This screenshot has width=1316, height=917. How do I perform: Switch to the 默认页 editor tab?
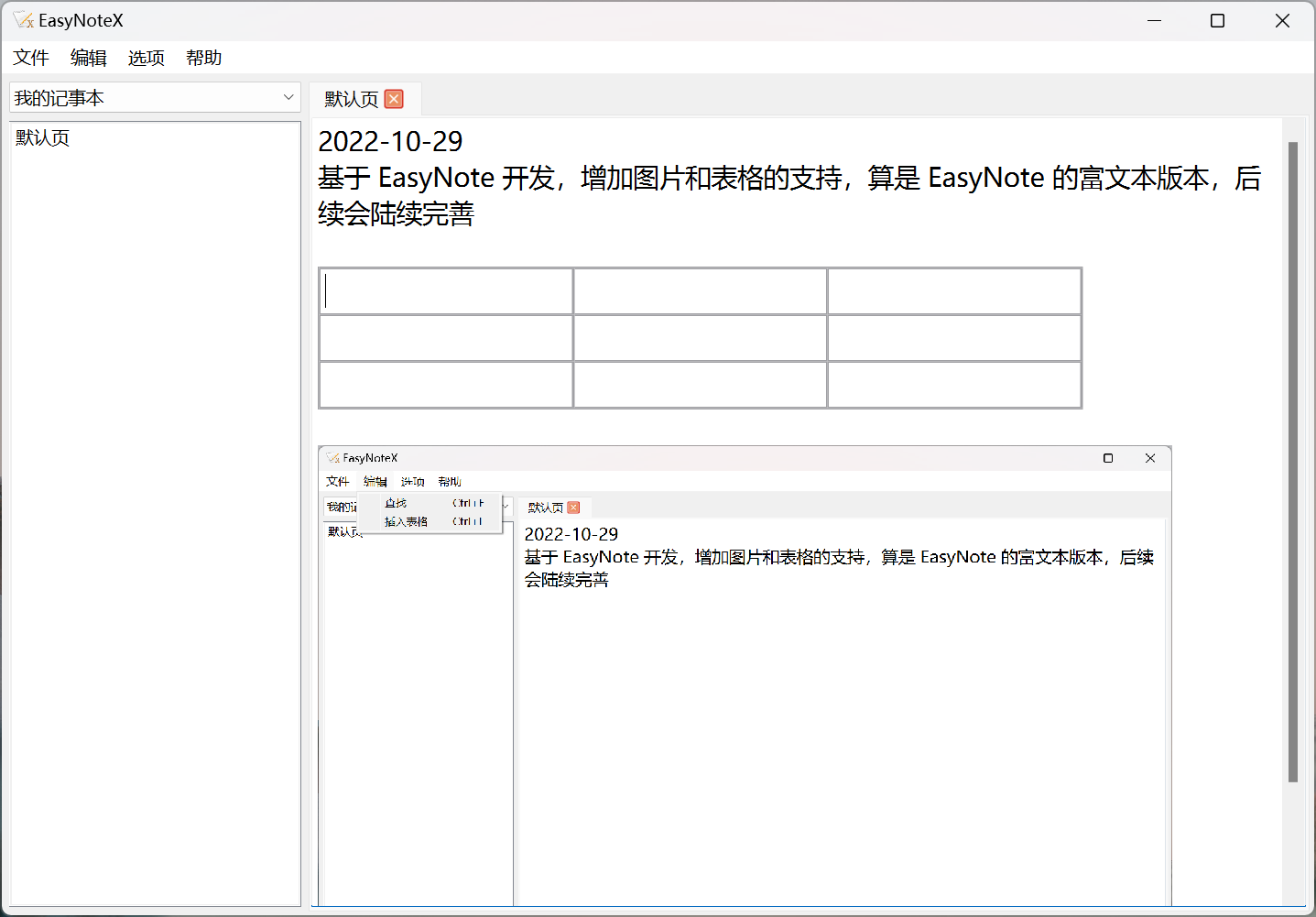click(352, 99)
